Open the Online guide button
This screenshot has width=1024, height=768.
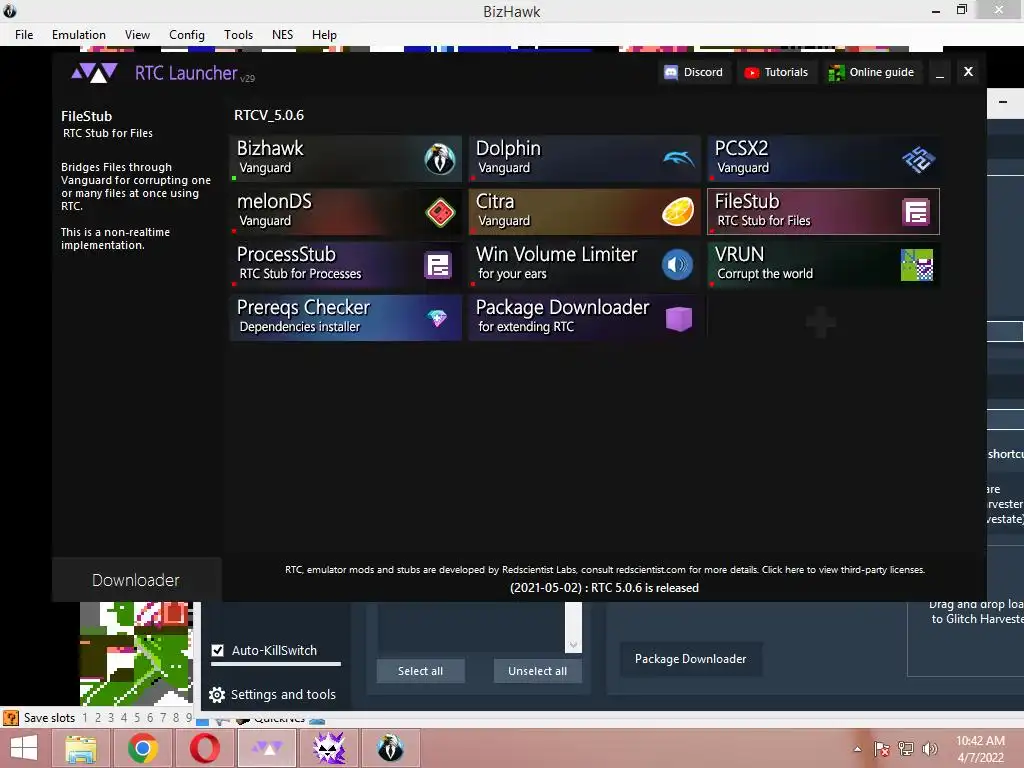click(872, 72)
